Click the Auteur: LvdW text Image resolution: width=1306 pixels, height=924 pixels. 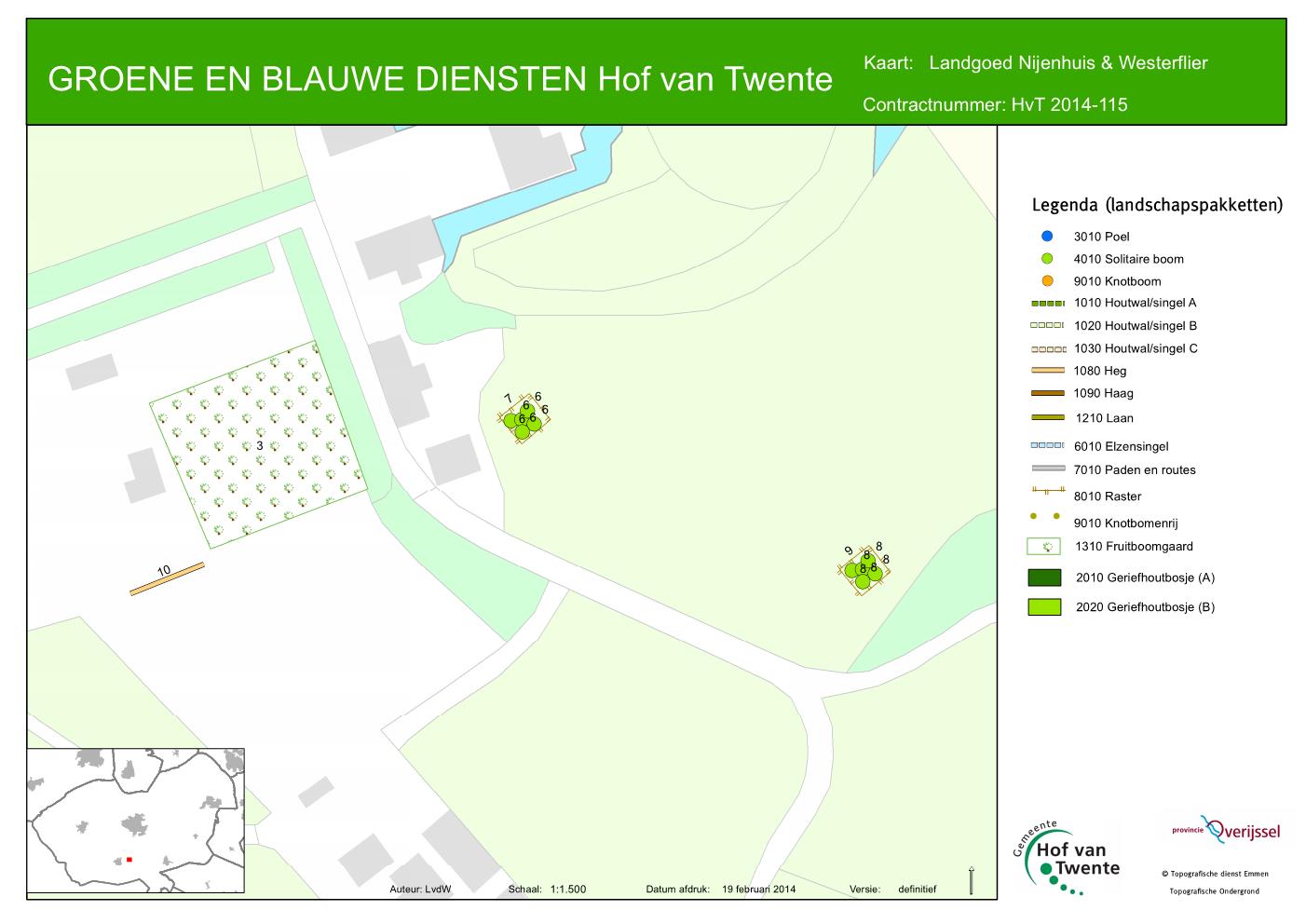[420, 890]
